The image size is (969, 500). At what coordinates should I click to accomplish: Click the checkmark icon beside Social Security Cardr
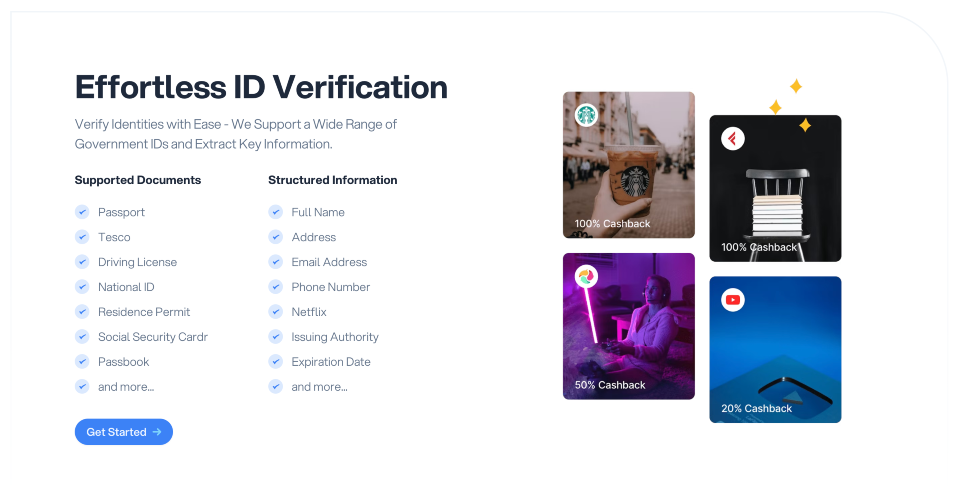point(82,337)
